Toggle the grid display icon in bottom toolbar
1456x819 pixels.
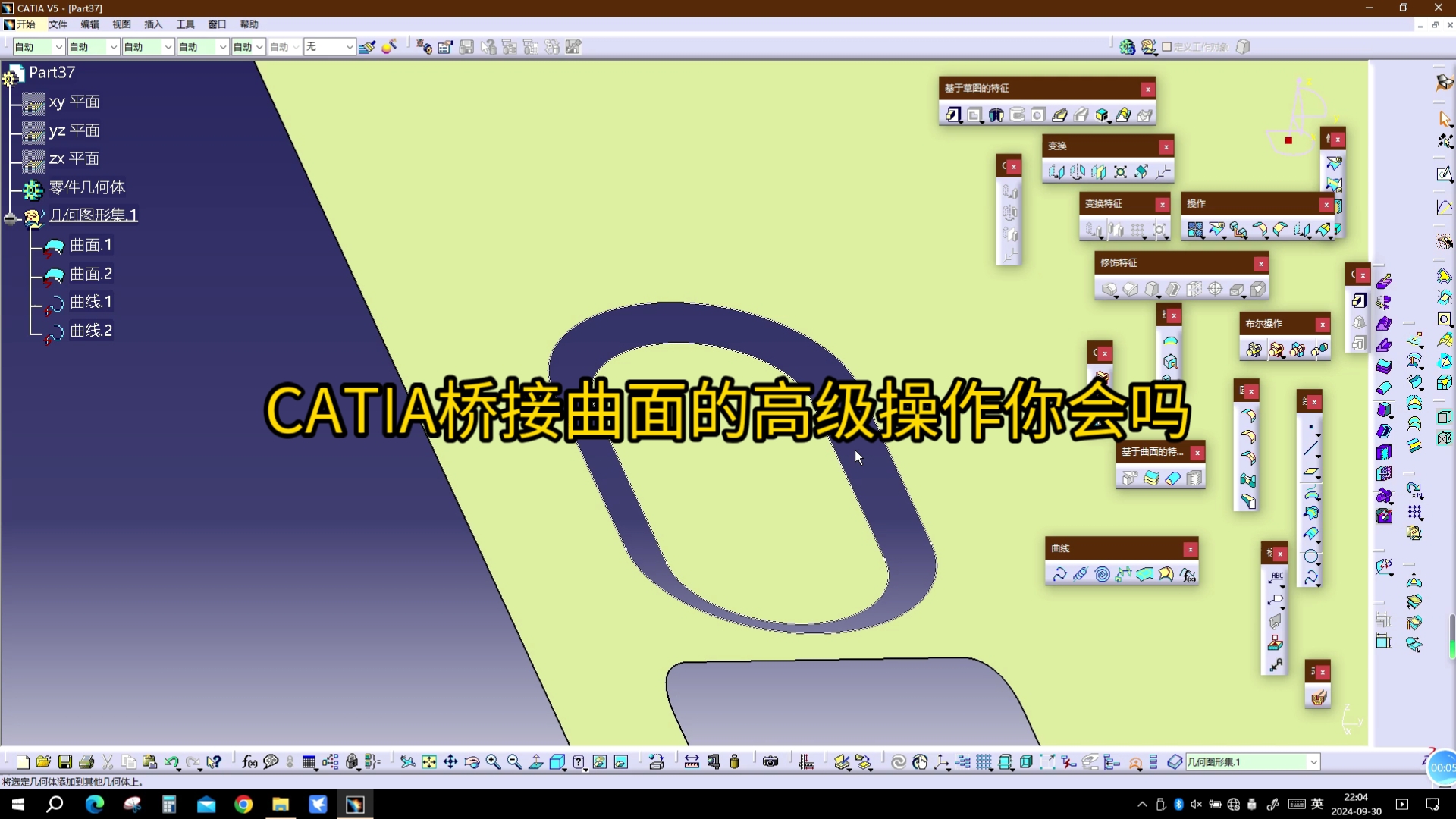(984, 761)
